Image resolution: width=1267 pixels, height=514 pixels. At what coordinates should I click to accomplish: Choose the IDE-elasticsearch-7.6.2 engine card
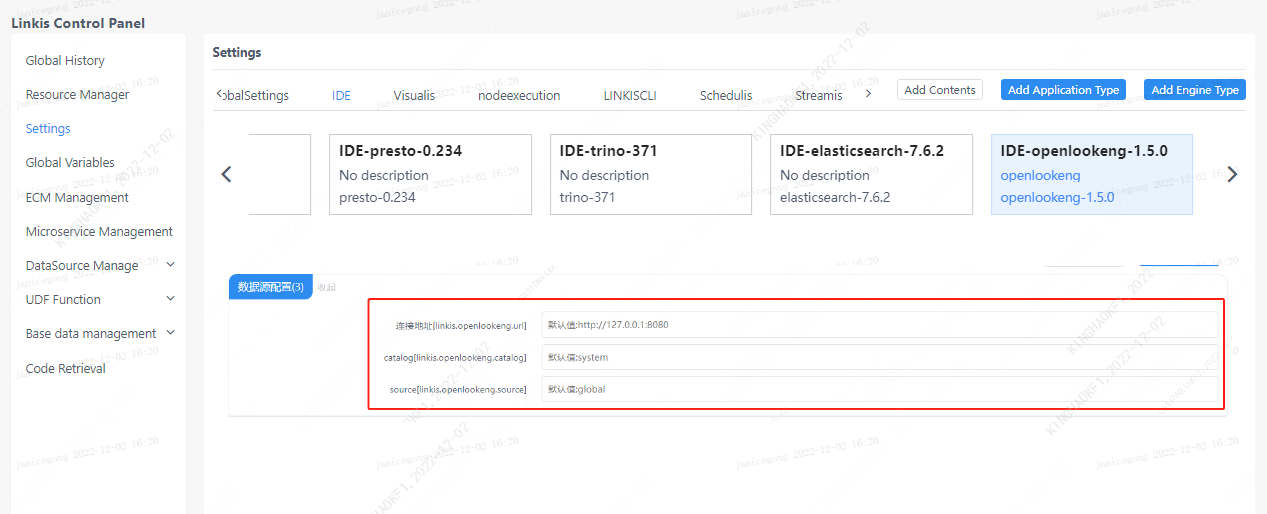871,175
